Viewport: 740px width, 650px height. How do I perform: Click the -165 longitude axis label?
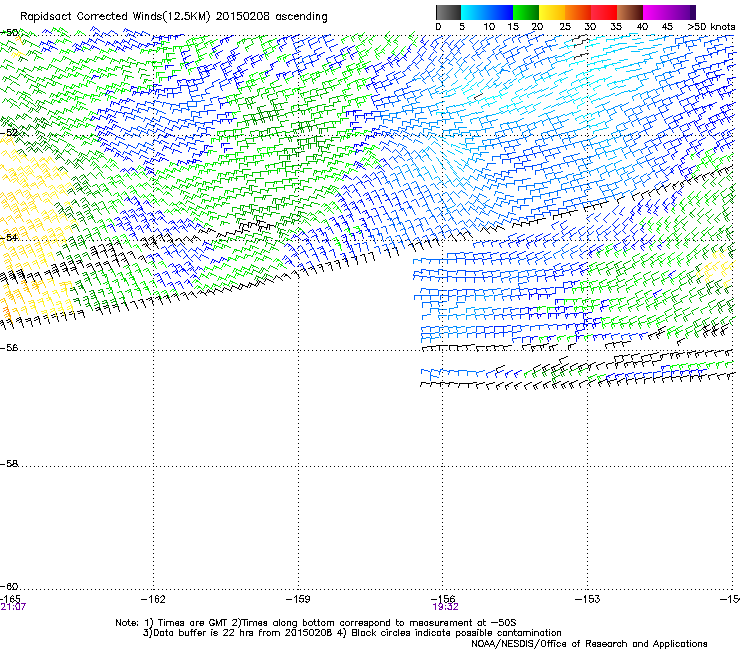[x=10, y=599]
